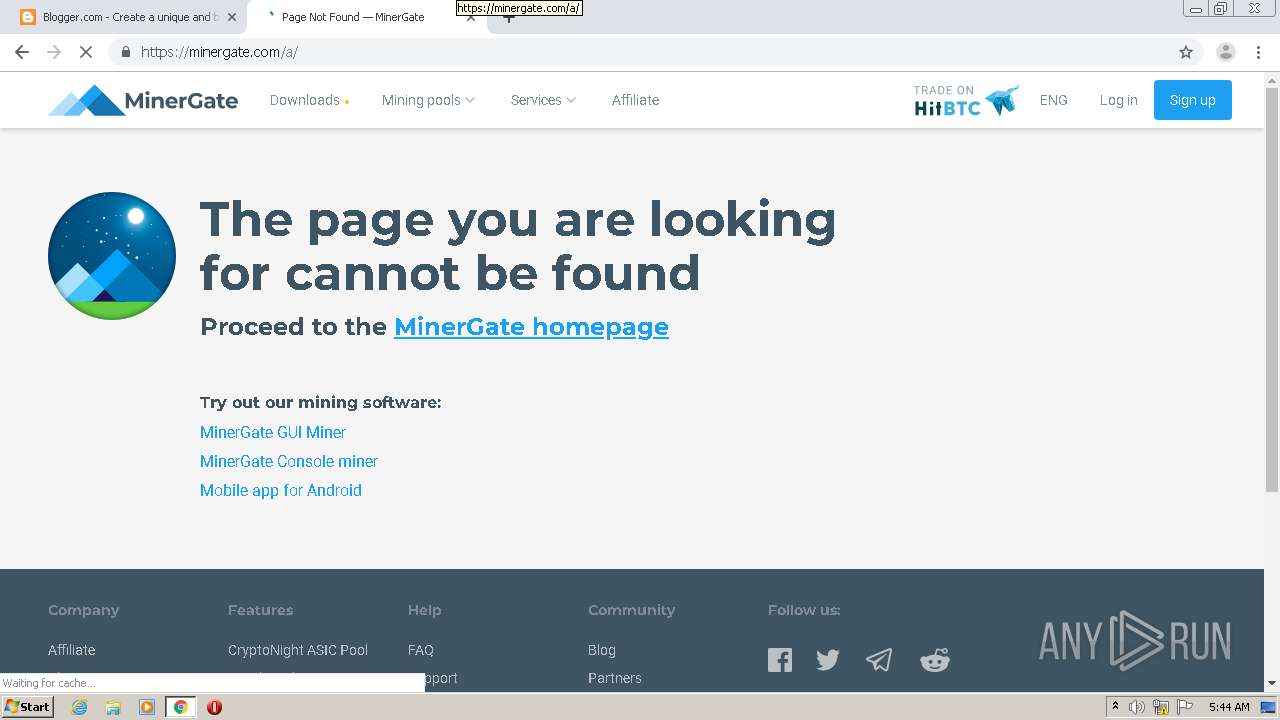
Task: Click taskbar clock 5:44 AM
Action: 1229,707
